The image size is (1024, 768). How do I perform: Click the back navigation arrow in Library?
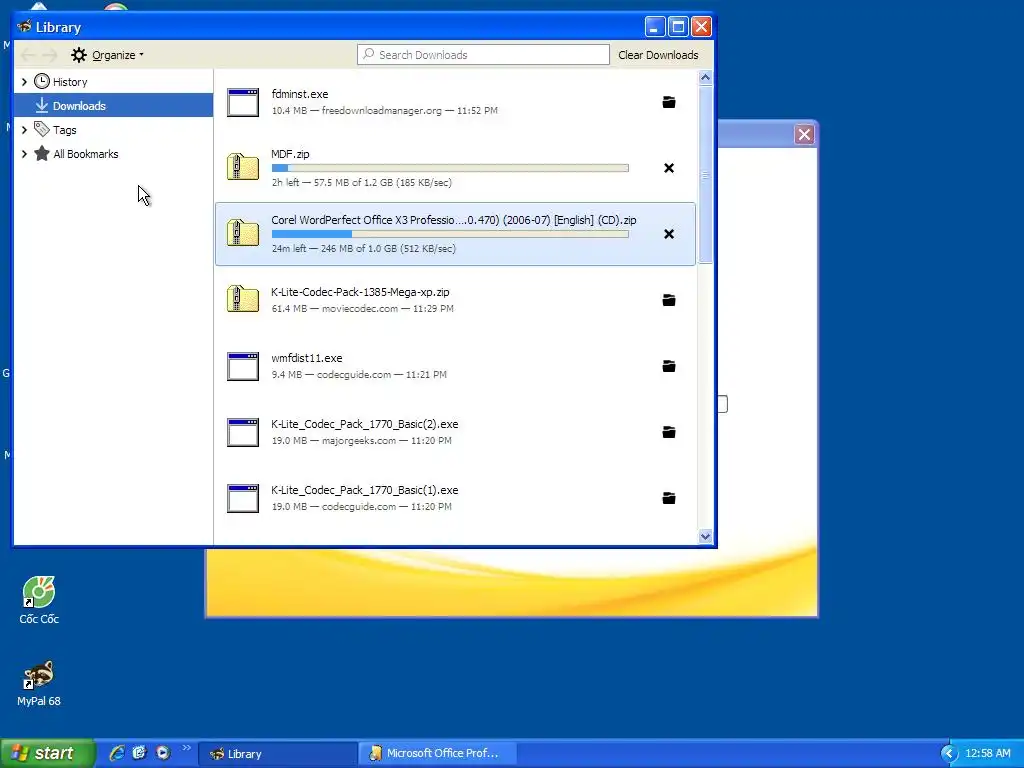(28, 55)
